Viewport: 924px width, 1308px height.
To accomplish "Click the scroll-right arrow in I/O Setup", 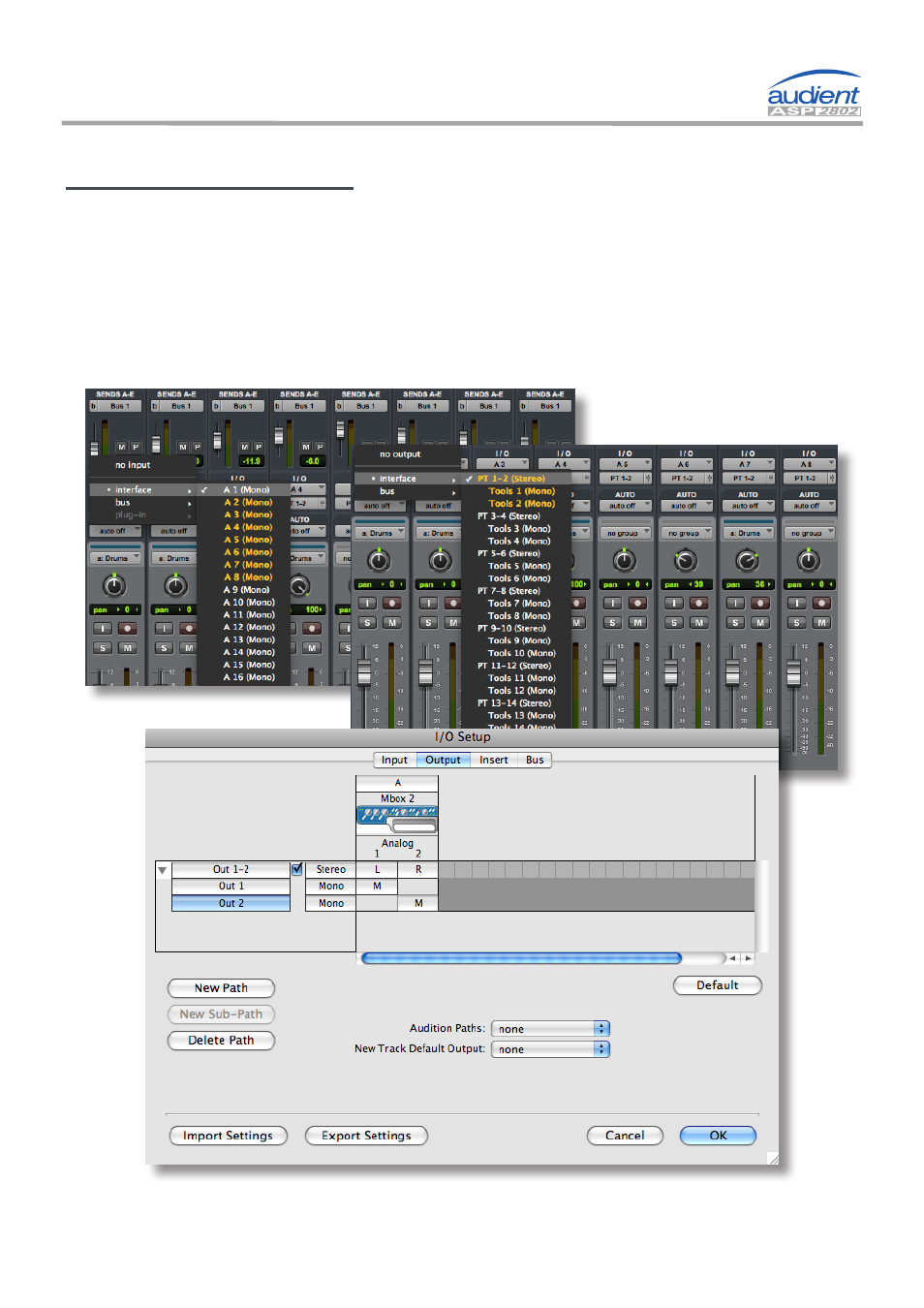I will [747, 958].
